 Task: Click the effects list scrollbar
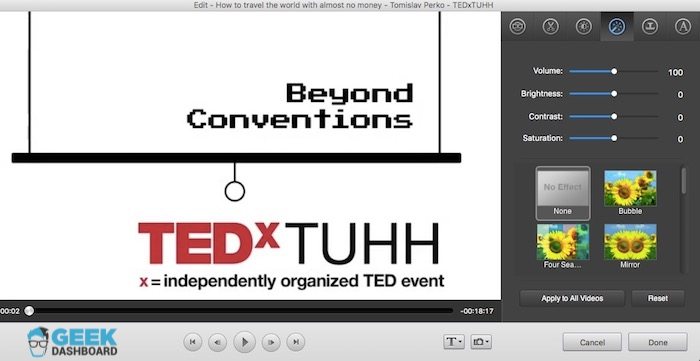pyautogui.click(x=683, y=181)
